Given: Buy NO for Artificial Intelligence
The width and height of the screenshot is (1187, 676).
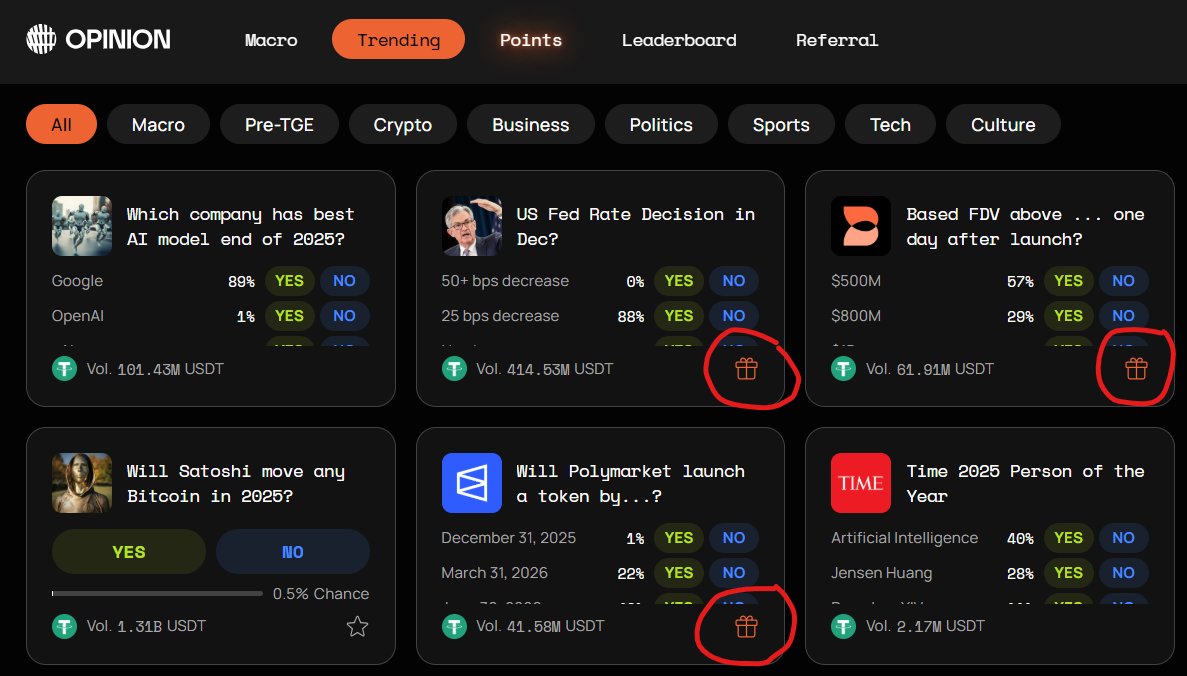Looking at the screenshot, I should [x=1123, y=538].
